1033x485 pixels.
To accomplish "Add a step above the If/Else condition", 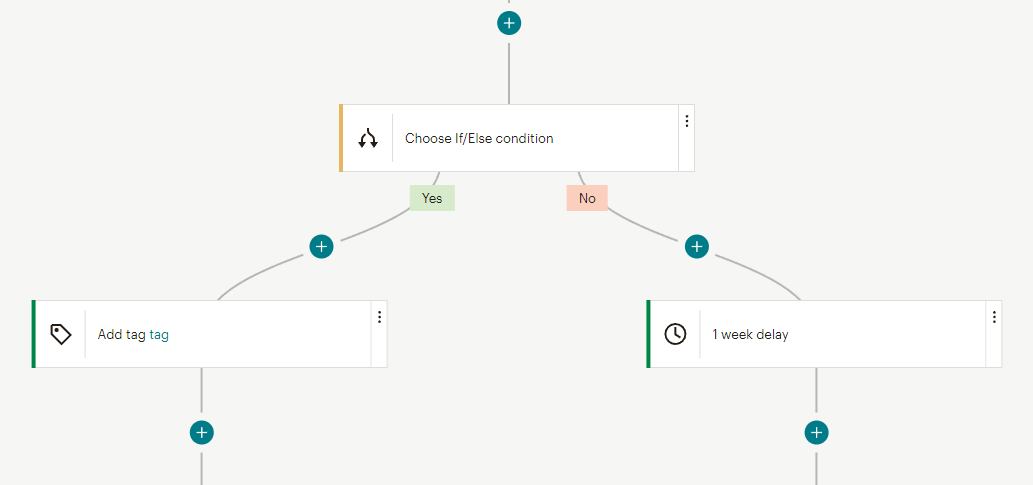I will (x=509, y=24).
